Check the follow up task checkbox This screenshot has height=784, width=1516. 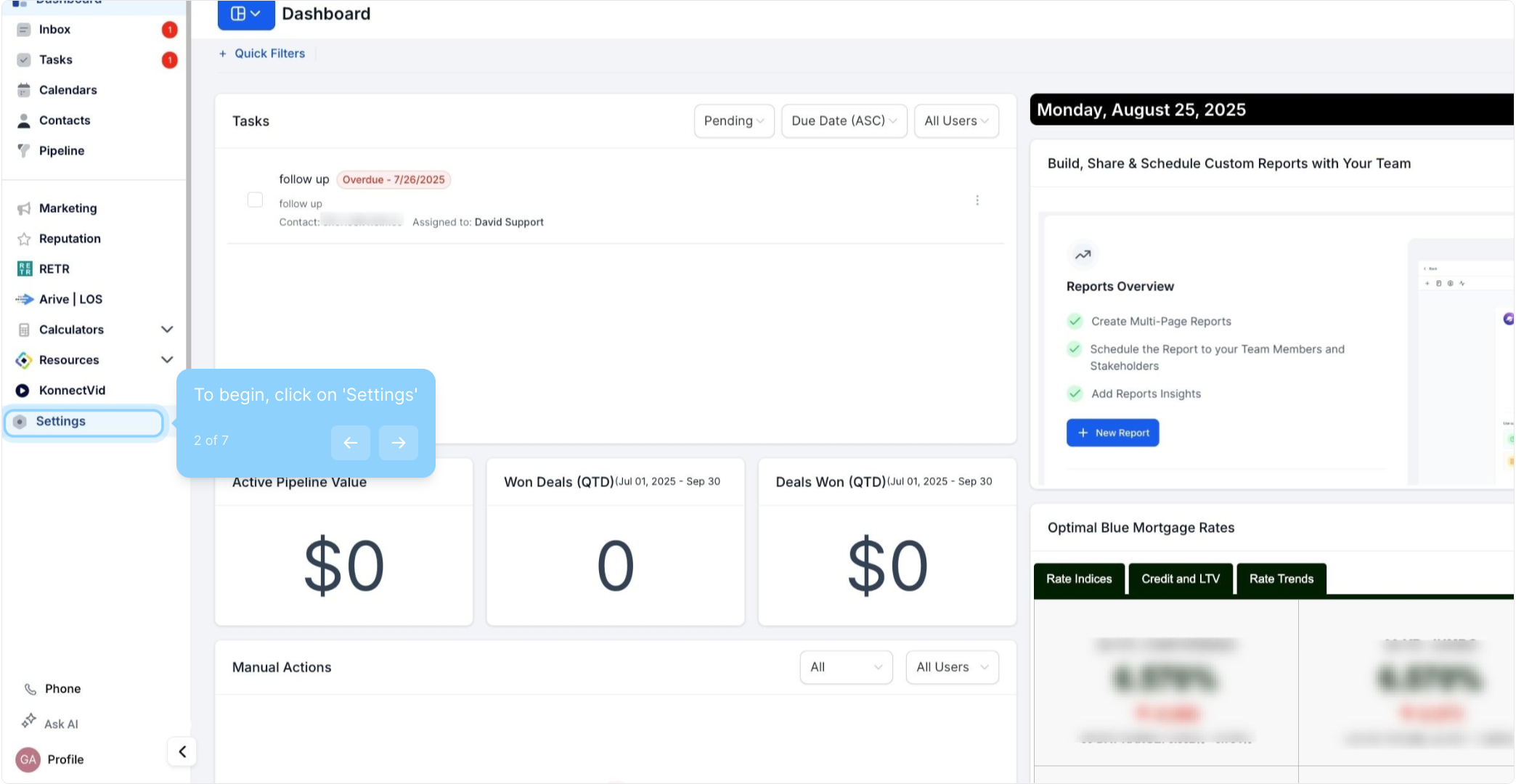(255, 200)
